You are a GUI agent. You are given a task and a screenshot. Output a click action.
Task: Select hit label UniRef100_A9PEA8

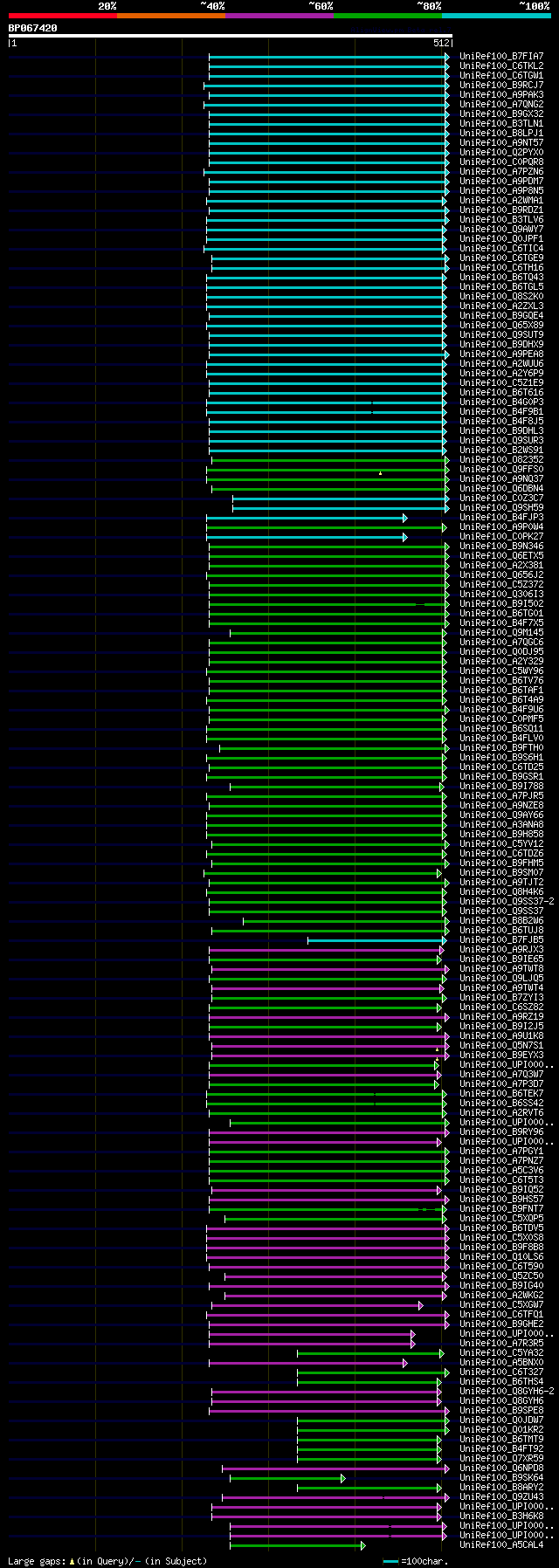(501, 354)
